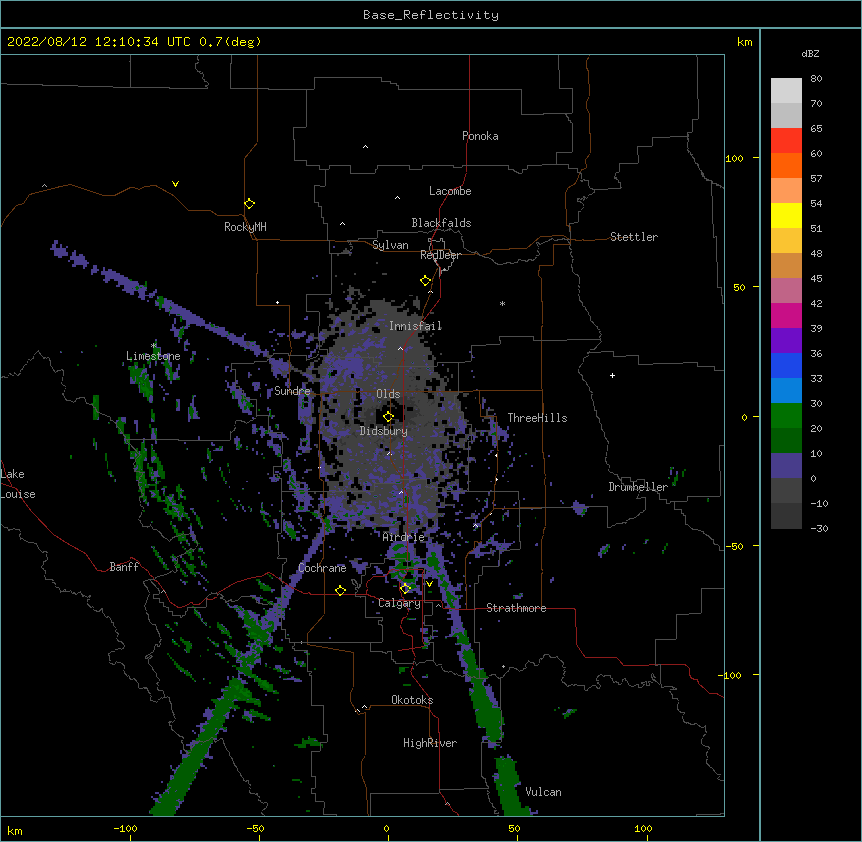Click the Banff label

pos(124,567)
